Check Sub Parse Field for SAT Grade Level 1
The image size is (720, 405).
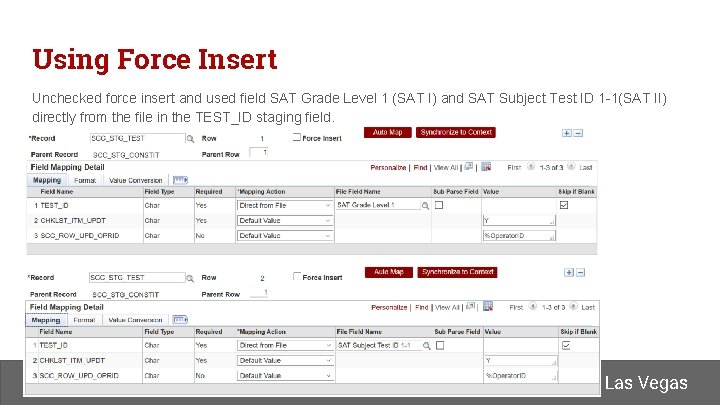pyautogui.click(x=439, y=205)
